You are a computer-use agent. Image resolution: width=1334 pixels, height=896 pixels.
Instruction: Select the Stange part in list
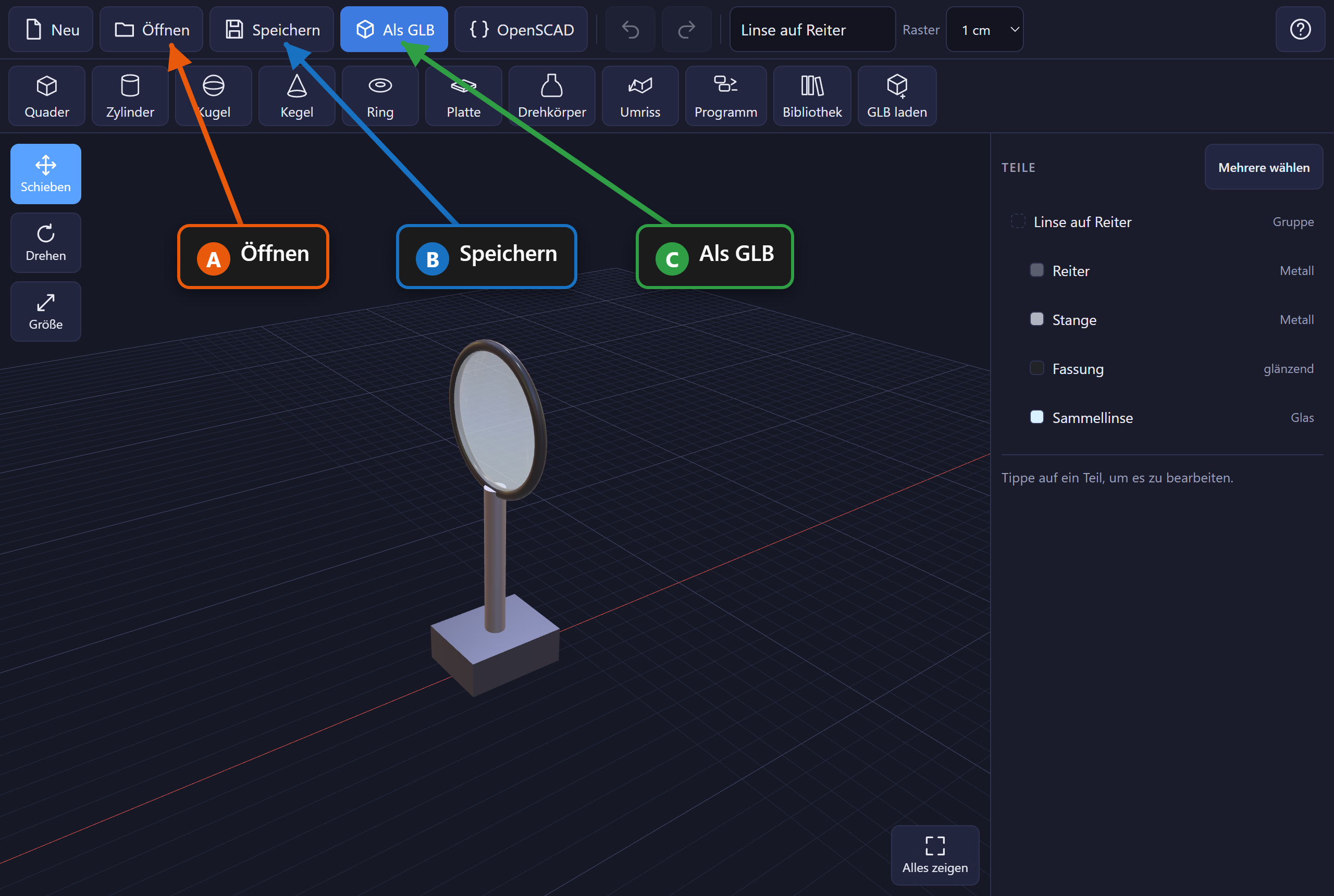1162,320
